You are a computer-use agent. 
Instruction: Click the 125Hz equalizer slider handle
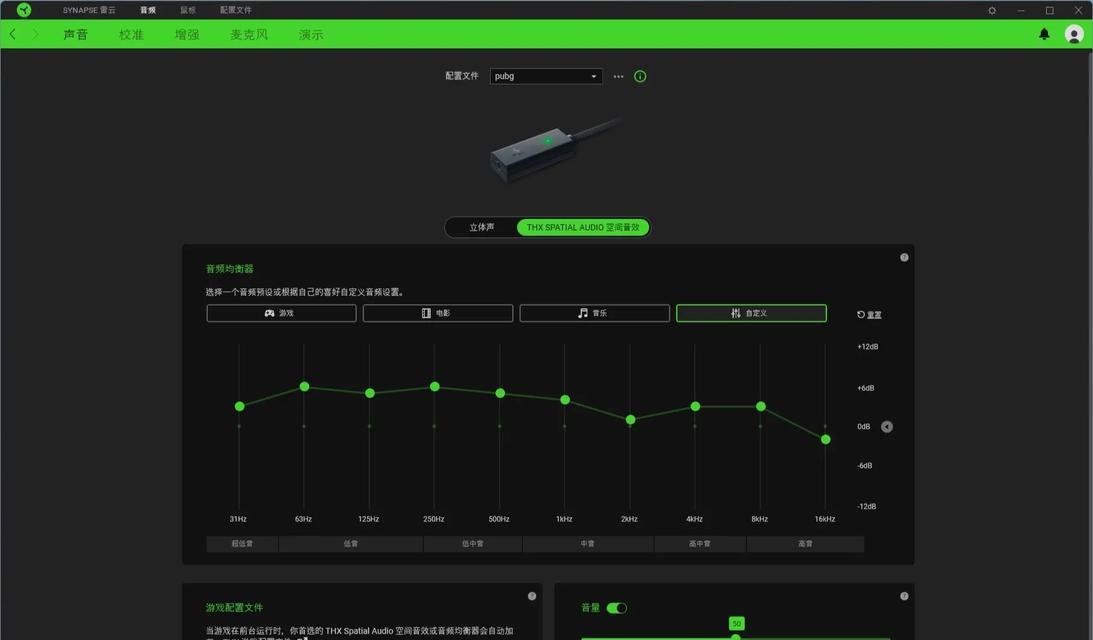click(369, 393)
